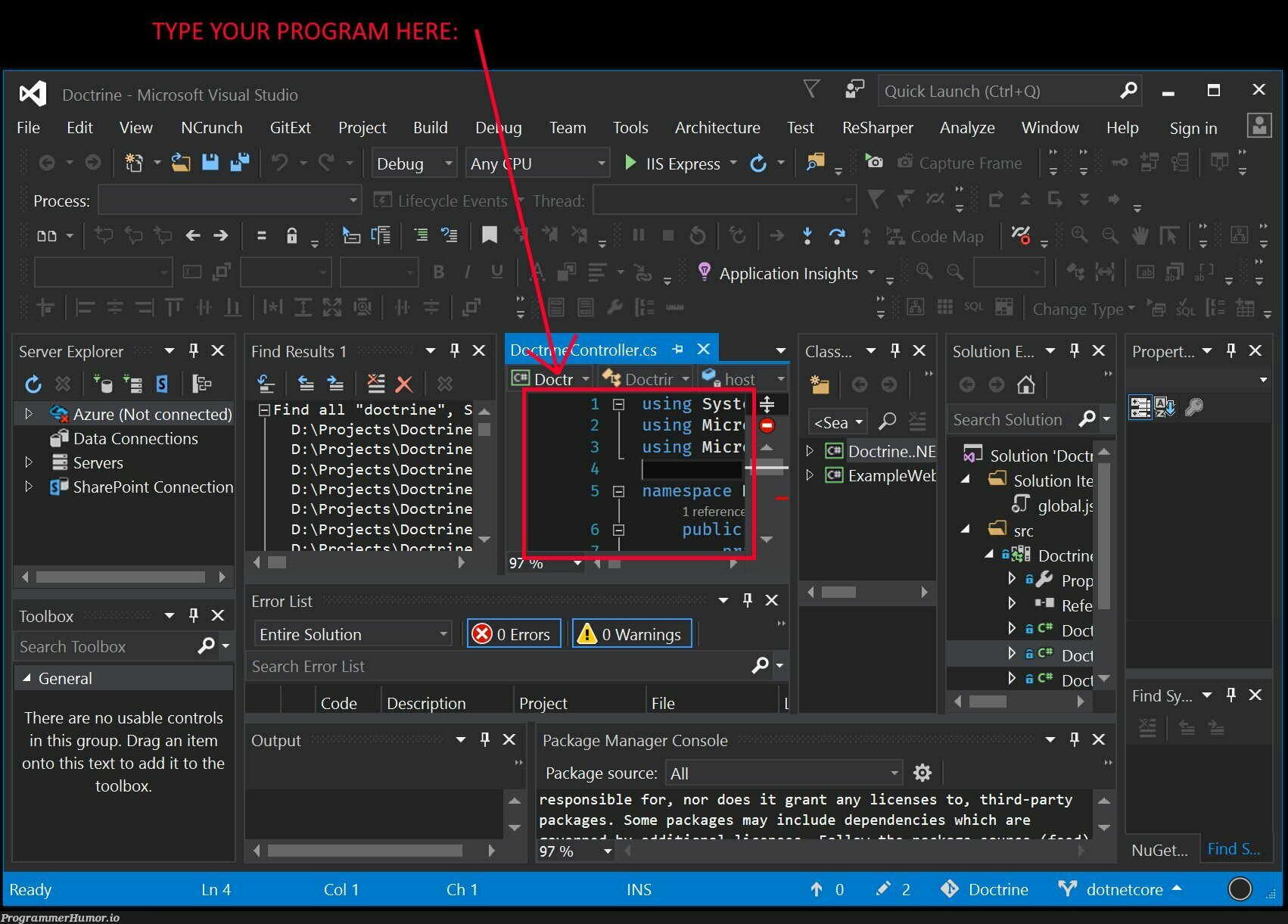The width and height of the screenshot is (1288, 924).
Task: Switch to the NuGet tab
Action: point(1159,850)
